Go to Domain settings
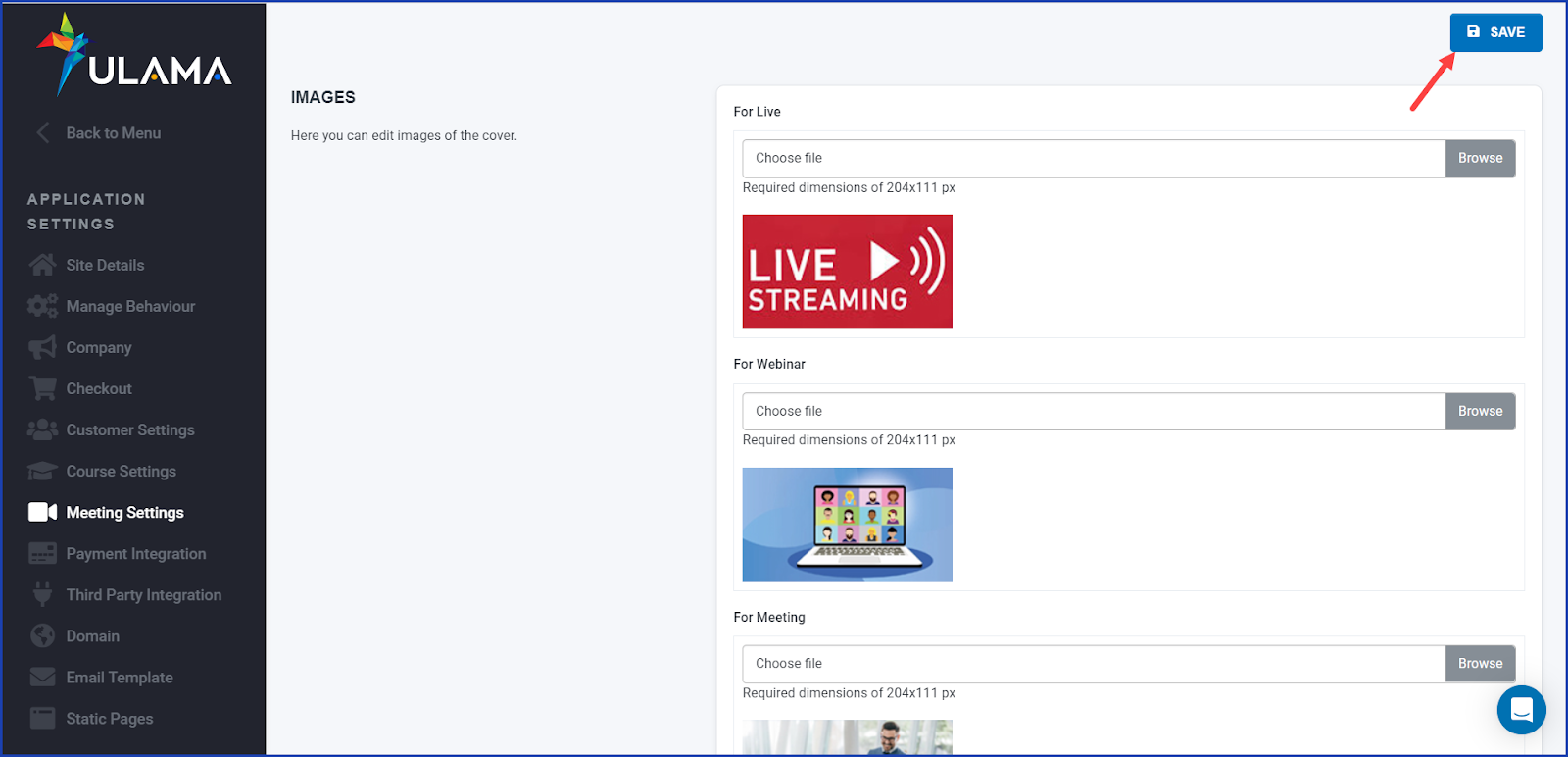 [x=93, y=635]
